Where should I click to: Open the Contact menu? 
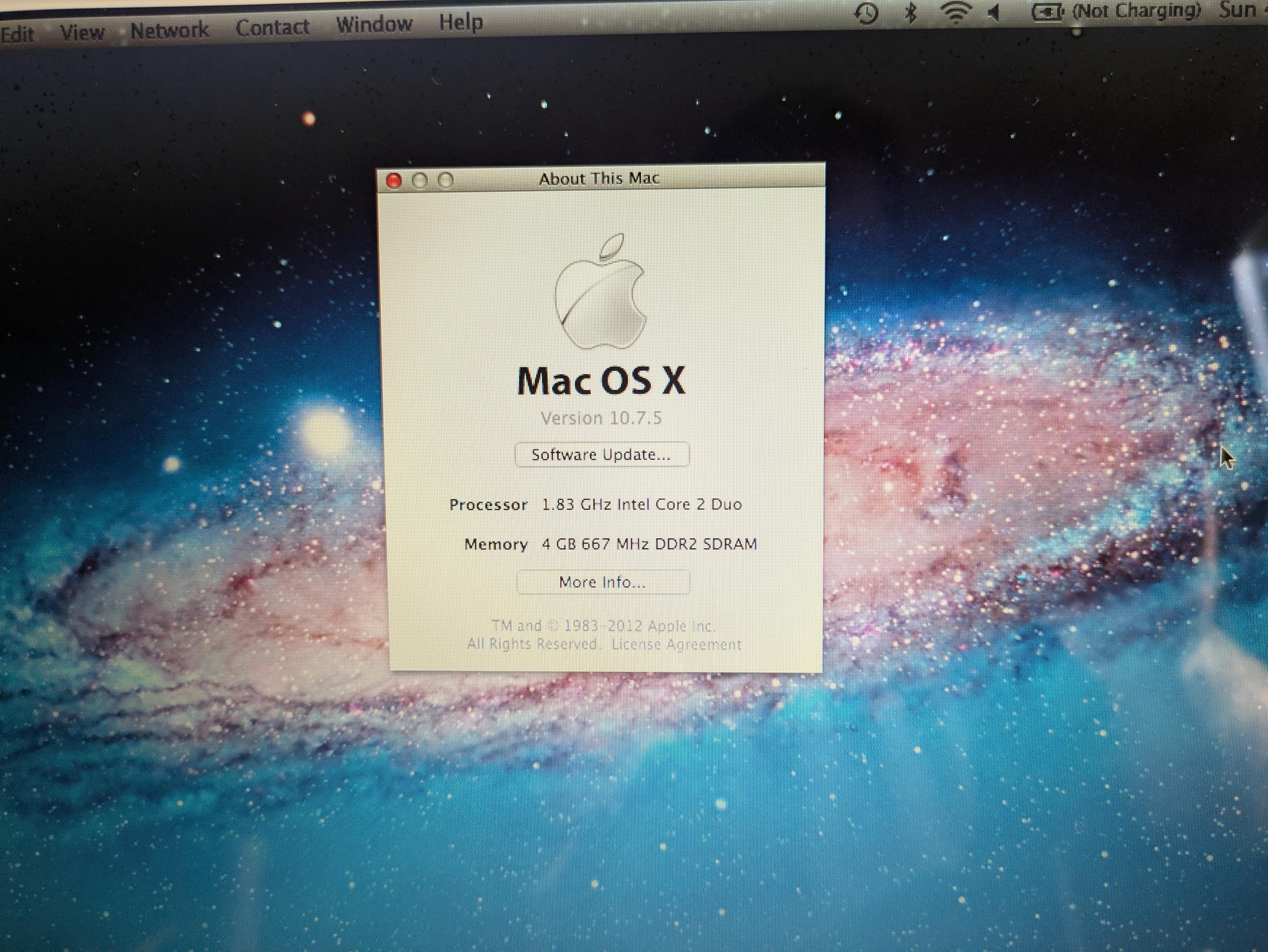(x=272, y=27)
